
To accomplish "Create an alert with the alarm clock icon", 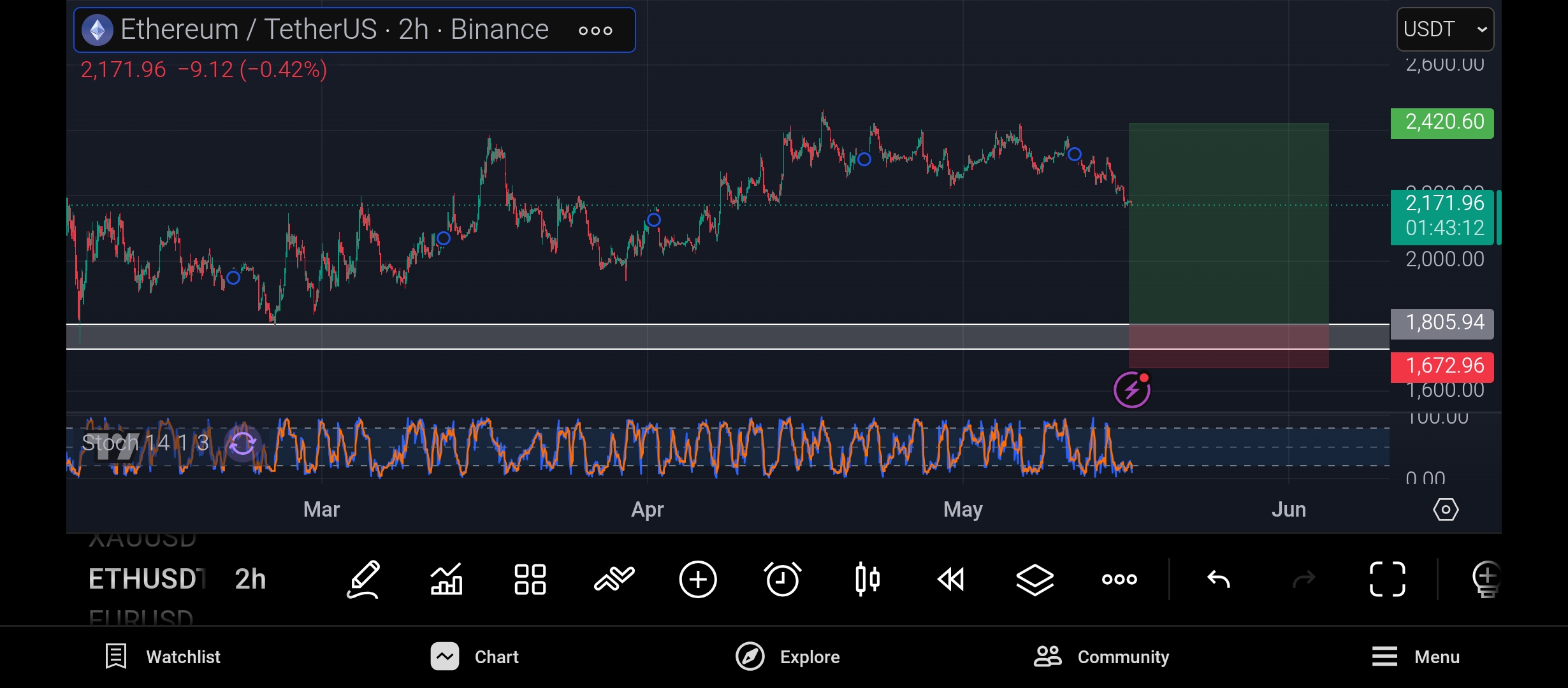I will click(x=783, y=579).
